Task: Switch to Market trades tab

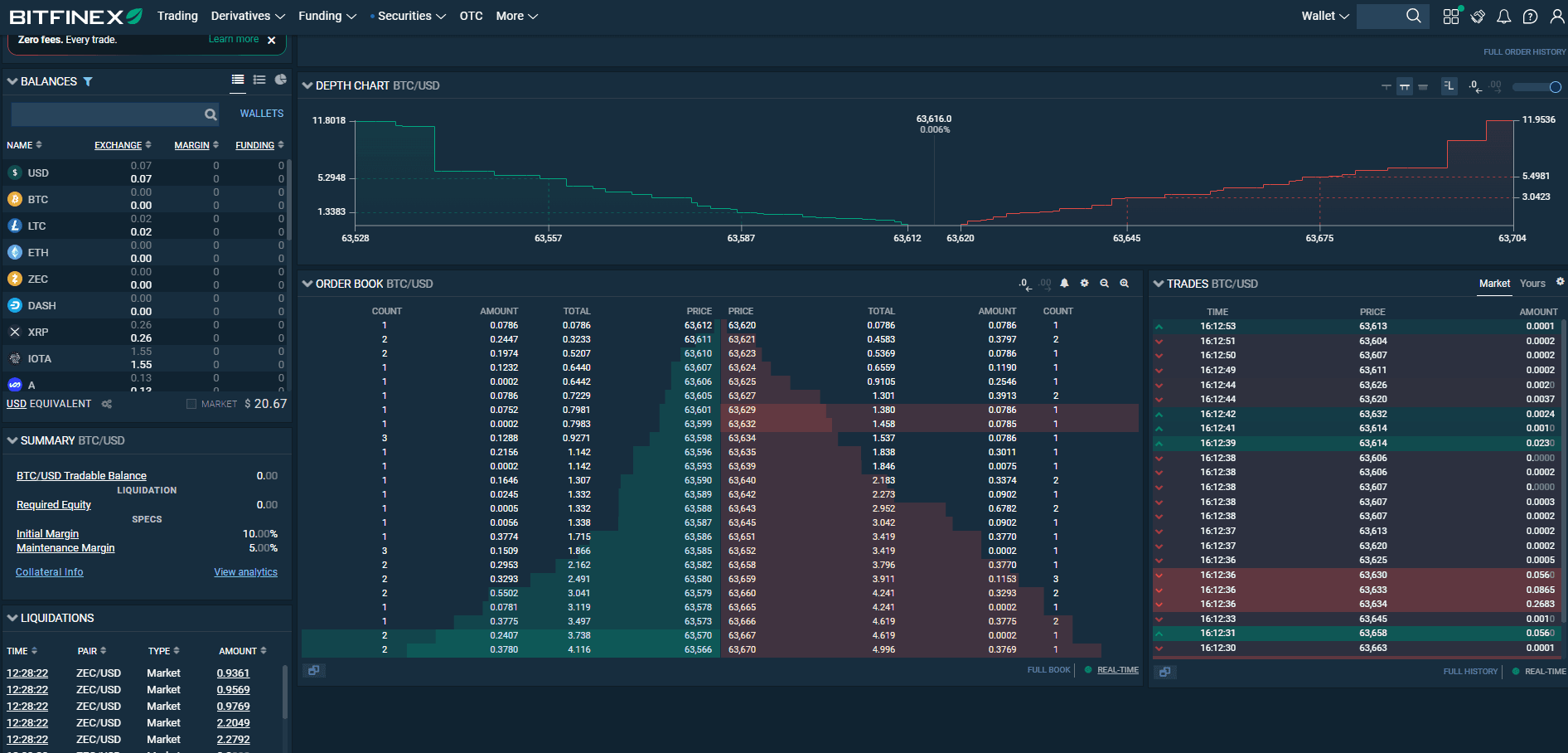Action: (1495, 284)
